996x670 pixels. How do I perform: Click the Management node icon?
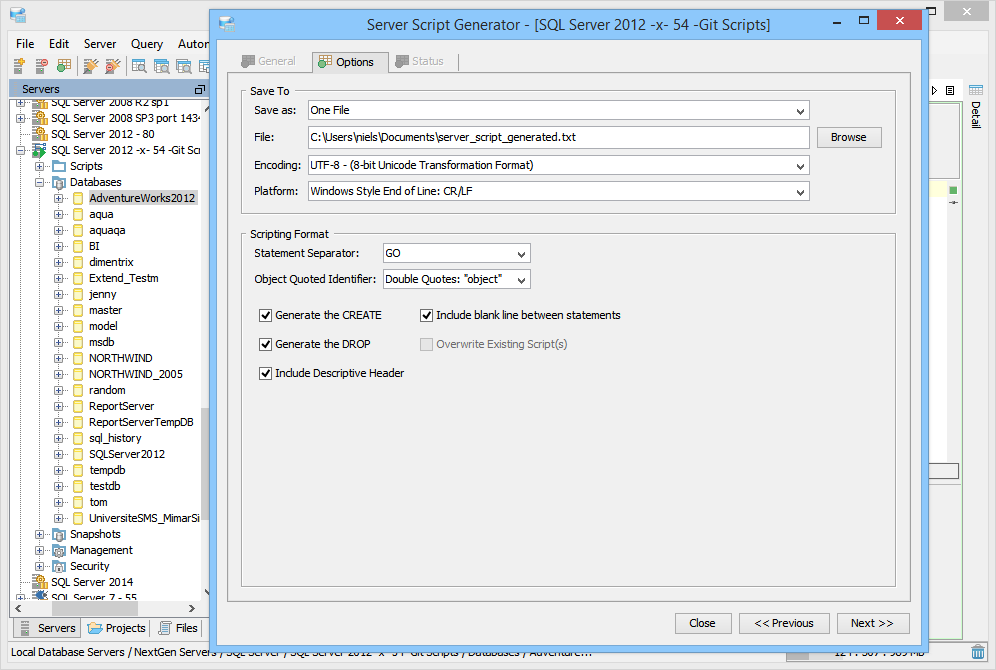pyautogui.click(x=59, y=550)
